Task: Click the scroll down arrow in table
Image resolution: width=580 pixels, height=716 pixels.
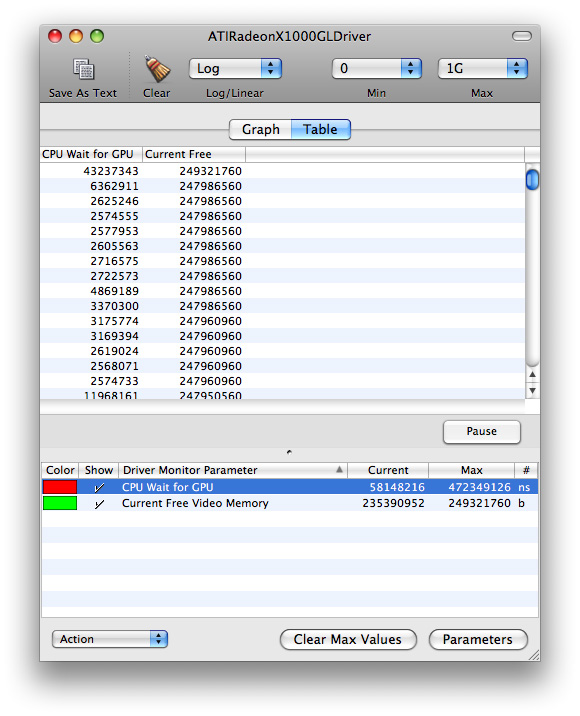Action: coord(532,390)
